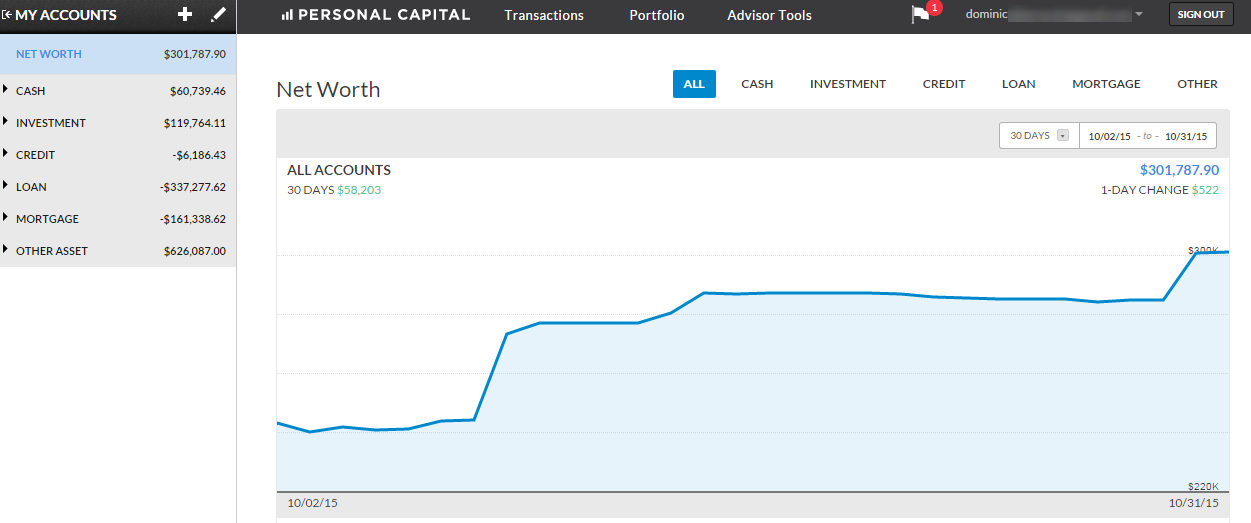Screen dimensions: 1251x523
Task: Click the start date 10/02/15 field
Action: 1110,136
